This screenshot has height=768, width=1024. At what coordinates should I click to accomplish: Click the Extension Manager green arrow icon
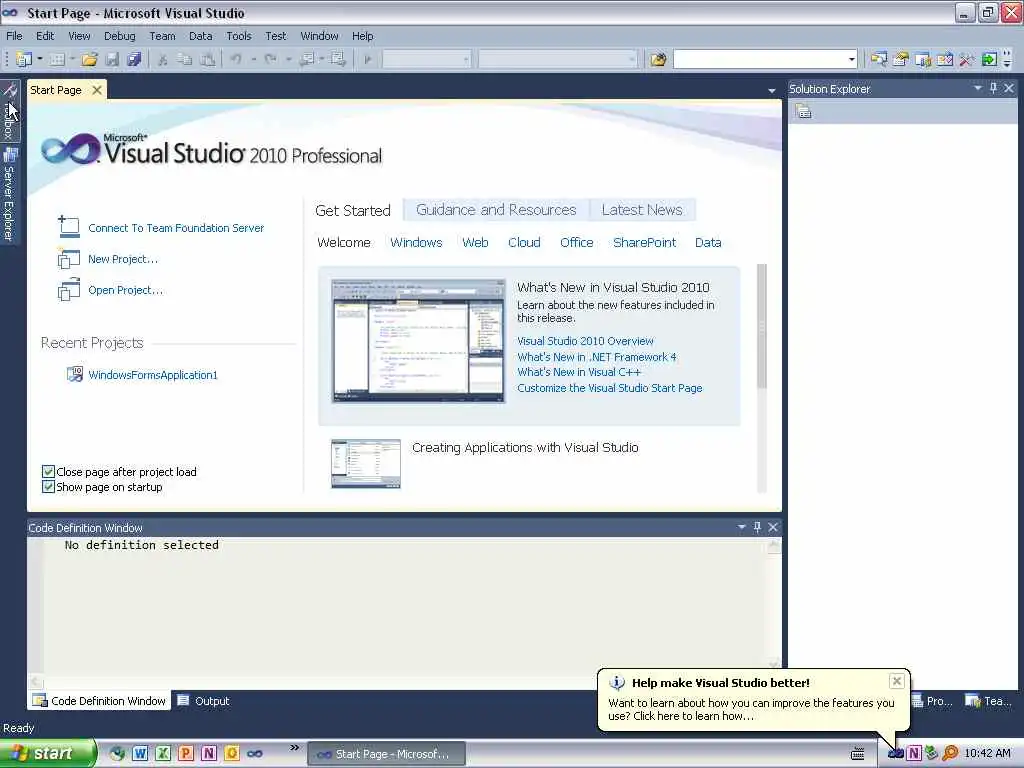(989, 59)
